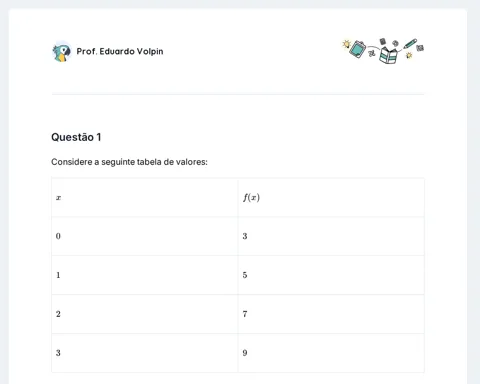Click the lightbulb below the pencil
Screen dimensions: 480x384
[409, 55]
